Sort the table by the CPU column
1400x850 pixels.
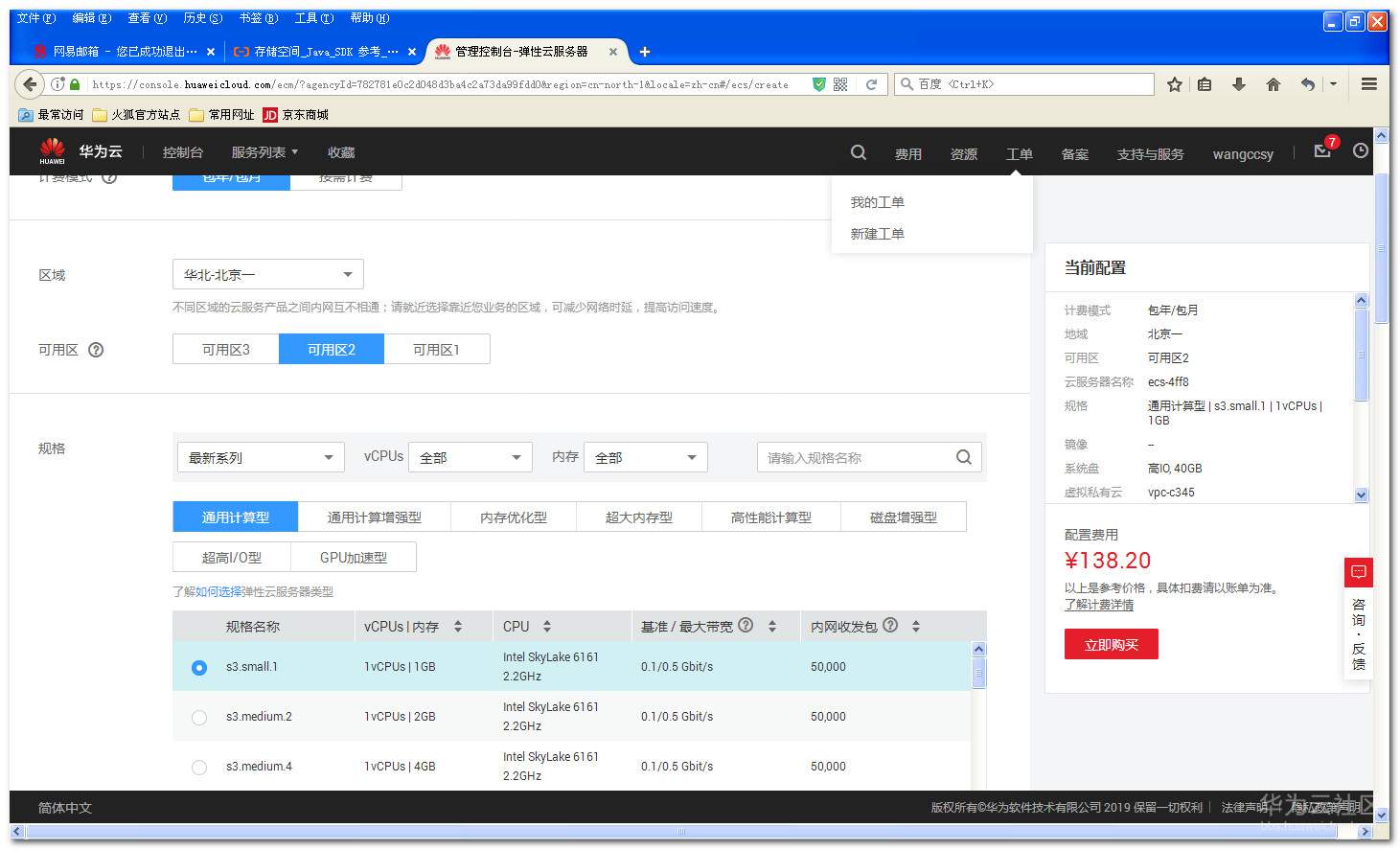click(x=547, y=627)
